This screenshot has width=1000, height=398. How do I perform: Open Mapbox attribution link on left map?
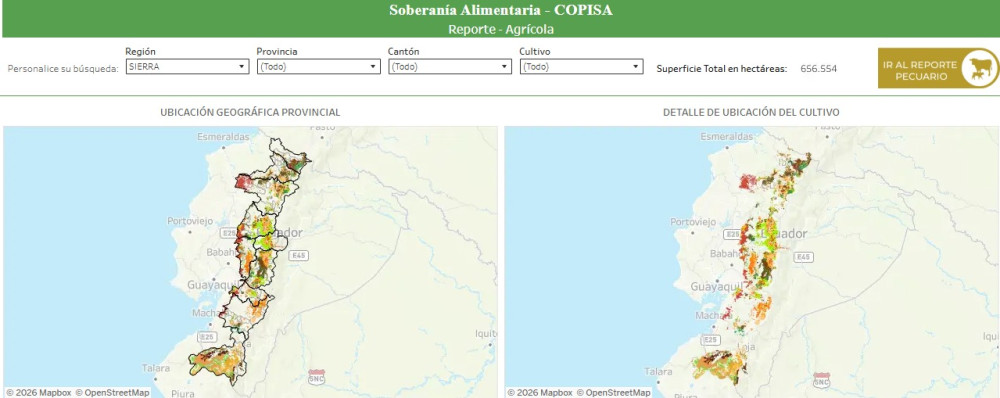pyautogui.click(x=38, y=393)
